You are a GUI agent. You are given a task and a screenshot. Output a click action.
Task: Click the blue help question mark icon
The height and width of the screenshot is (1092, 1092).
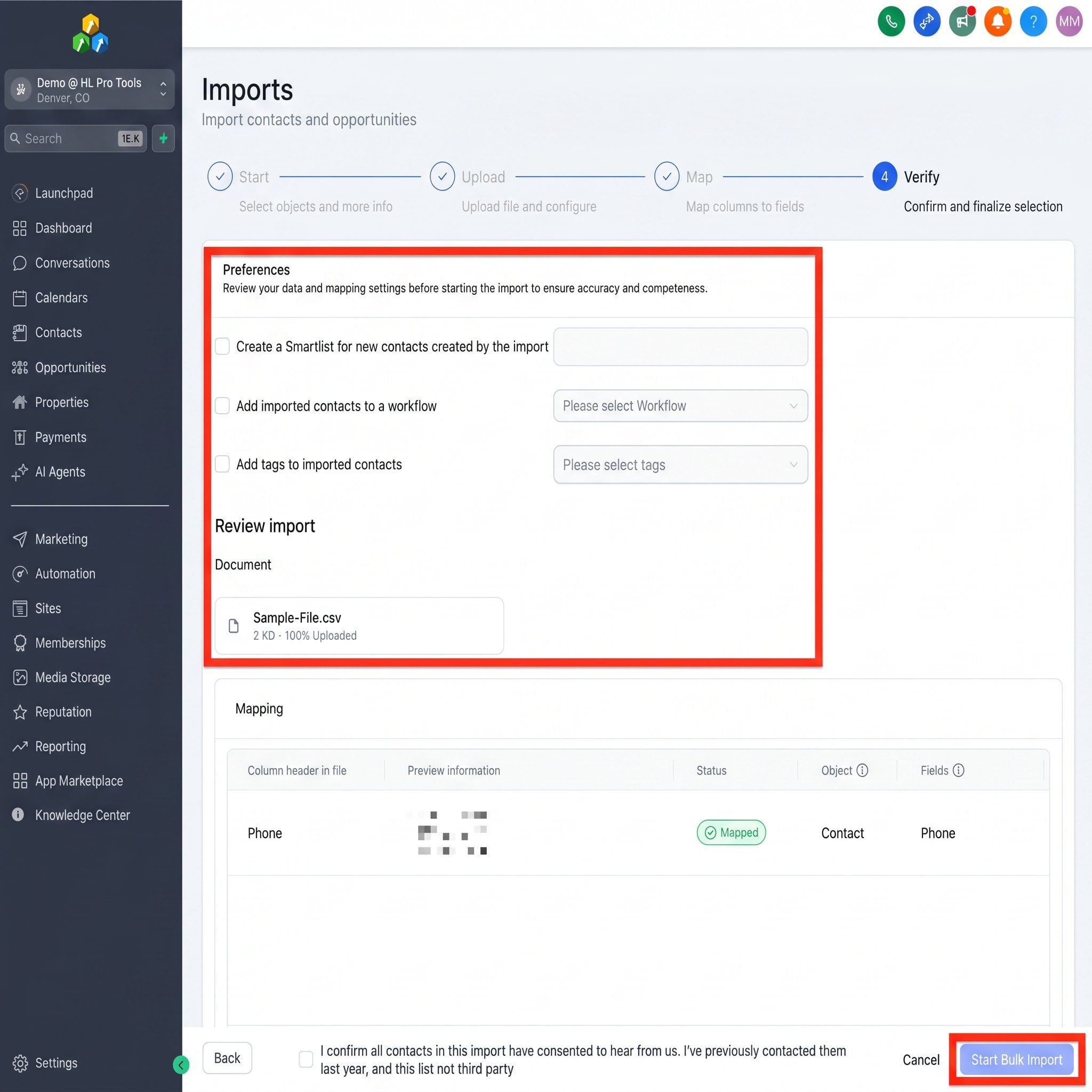[x=1033, y=22]
